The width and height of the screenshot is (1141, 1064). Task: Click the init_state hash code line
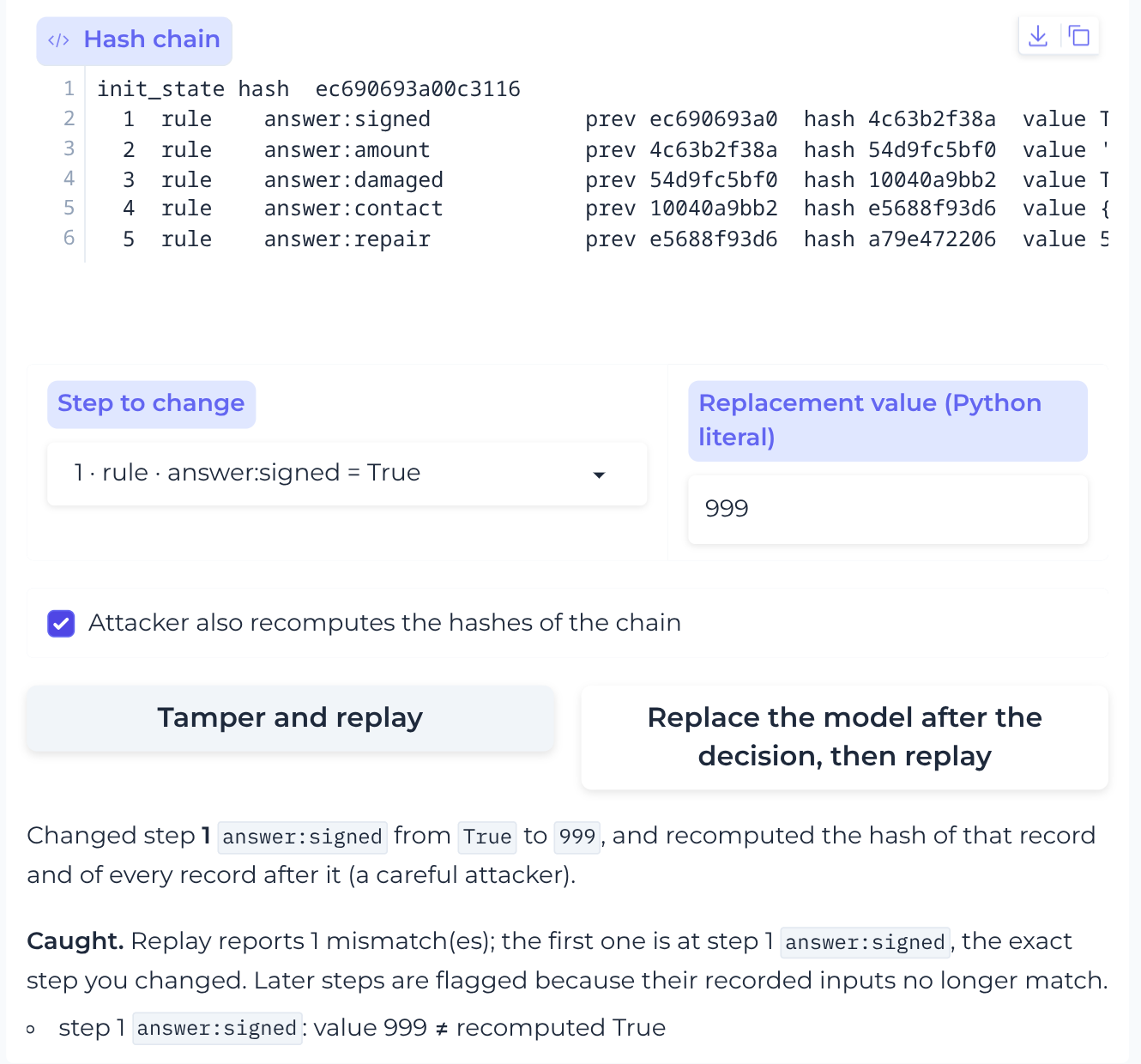coord(309,89)
